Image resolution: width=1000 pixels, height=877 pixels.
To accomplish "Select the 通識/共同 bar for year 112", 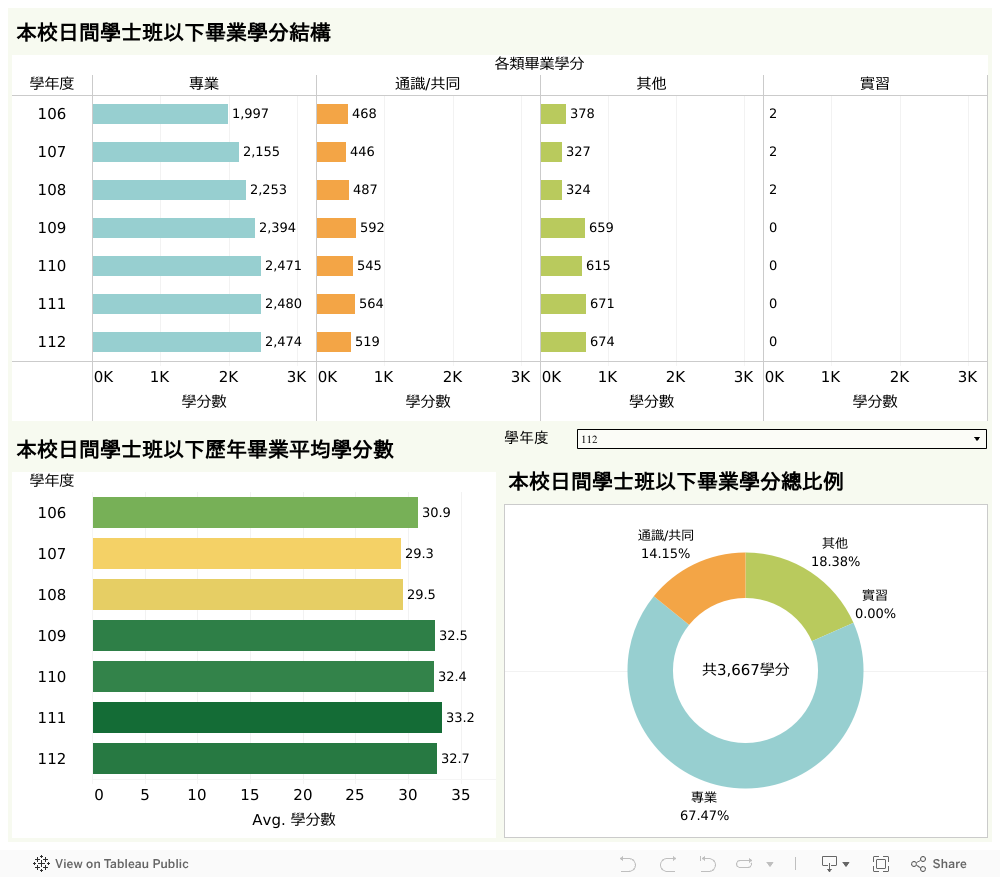I will [334, 342].
